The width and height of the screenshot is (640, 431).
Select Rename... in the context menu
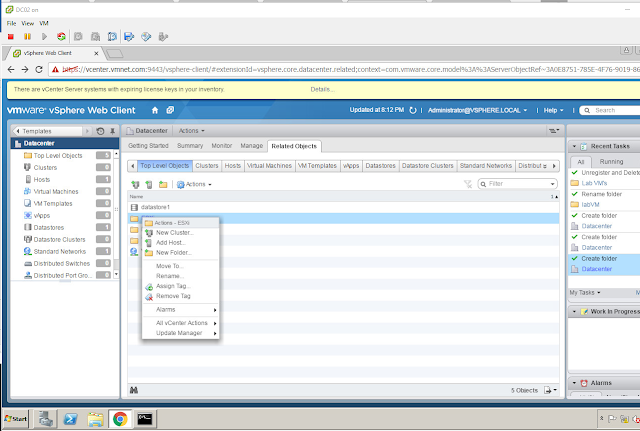point(180,276)
